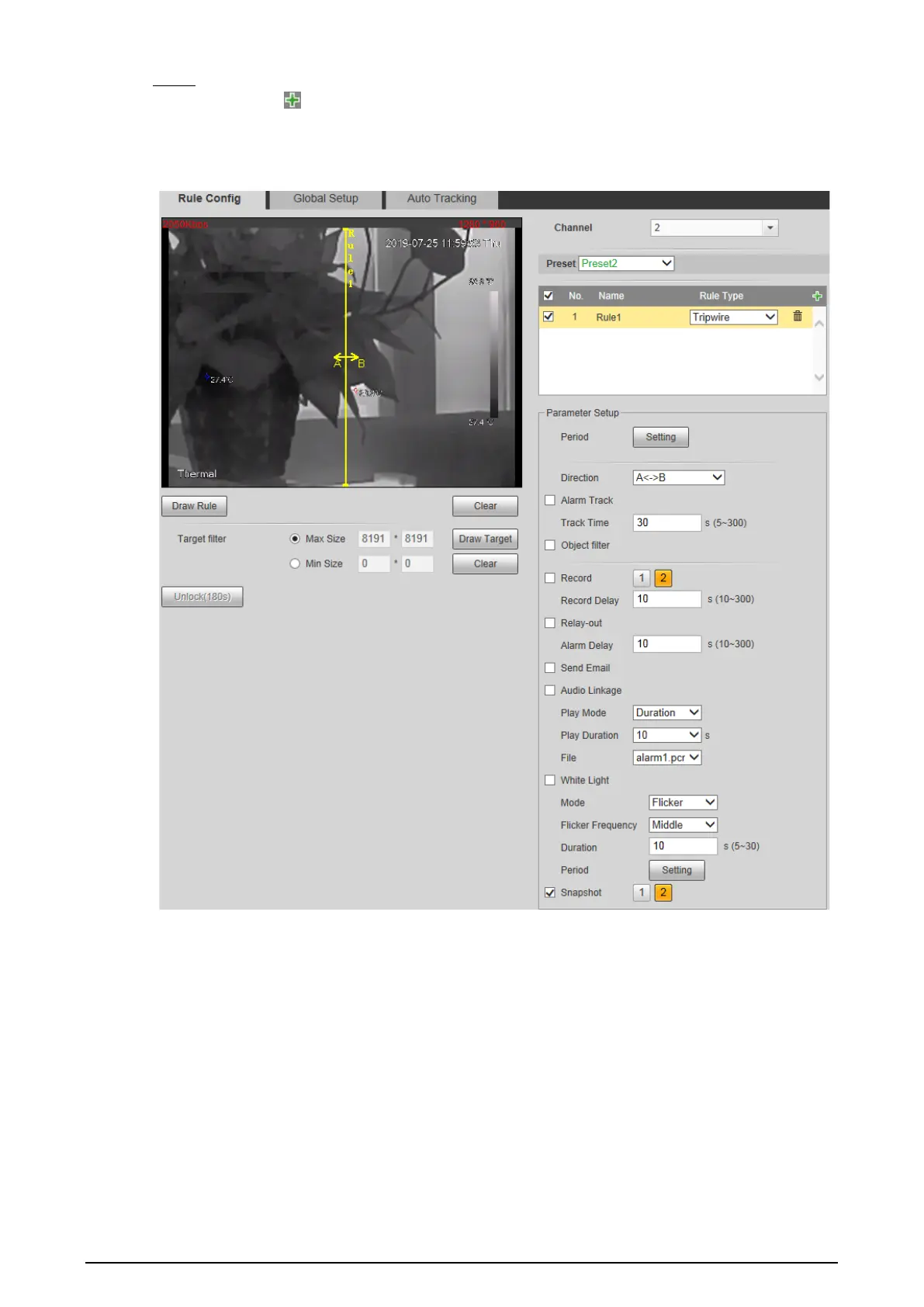The image size is (924, 1307).
Task: Enable the Relay-out checkbox
Action: click(x=550, y=623)
